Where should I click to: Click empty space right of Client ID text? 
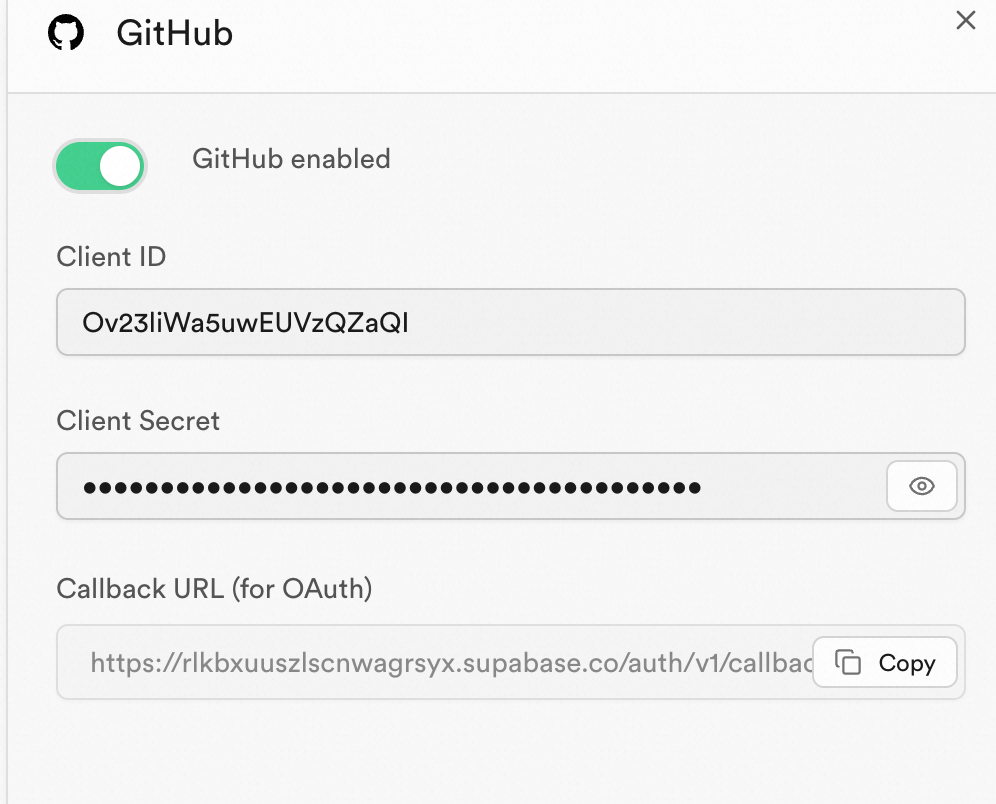coord(686,322)
